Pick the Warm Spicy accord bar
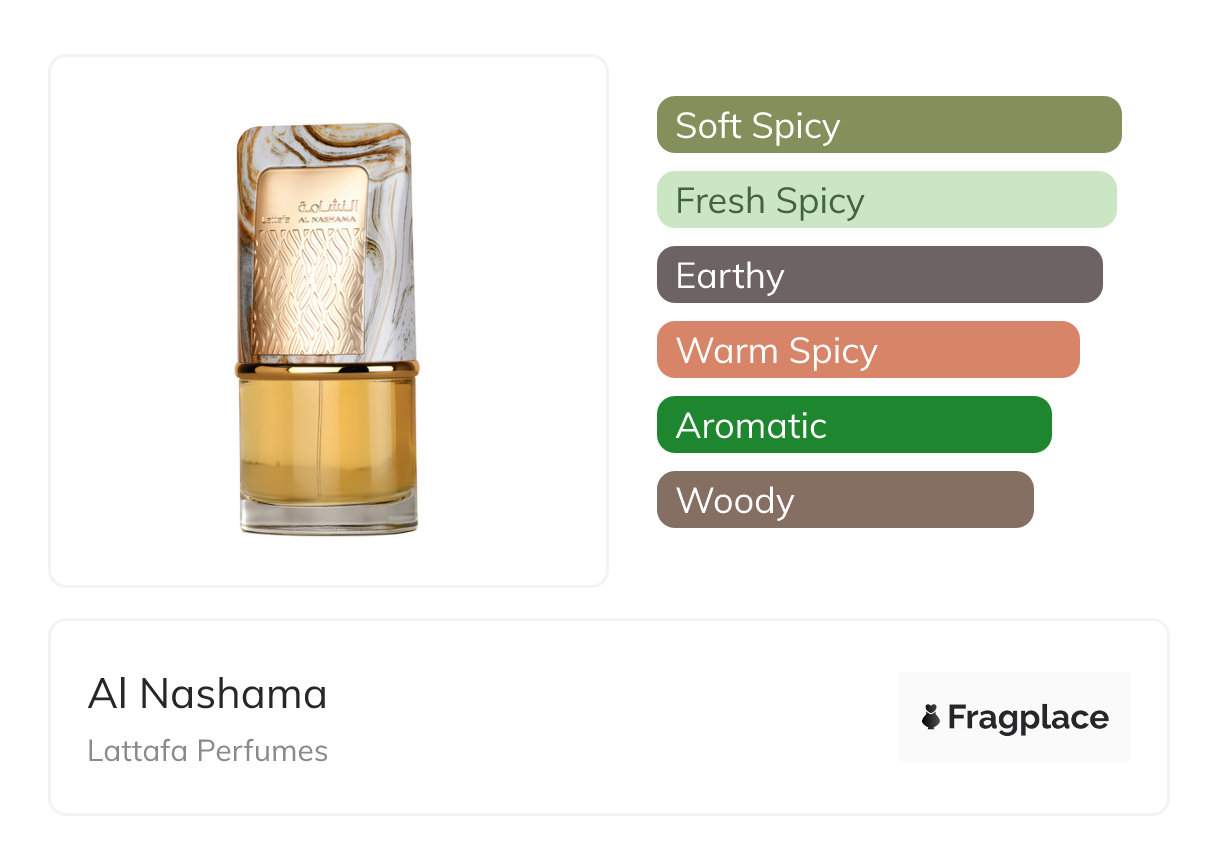Screen dimensions: 1218x864 click(x=868, y=350)
